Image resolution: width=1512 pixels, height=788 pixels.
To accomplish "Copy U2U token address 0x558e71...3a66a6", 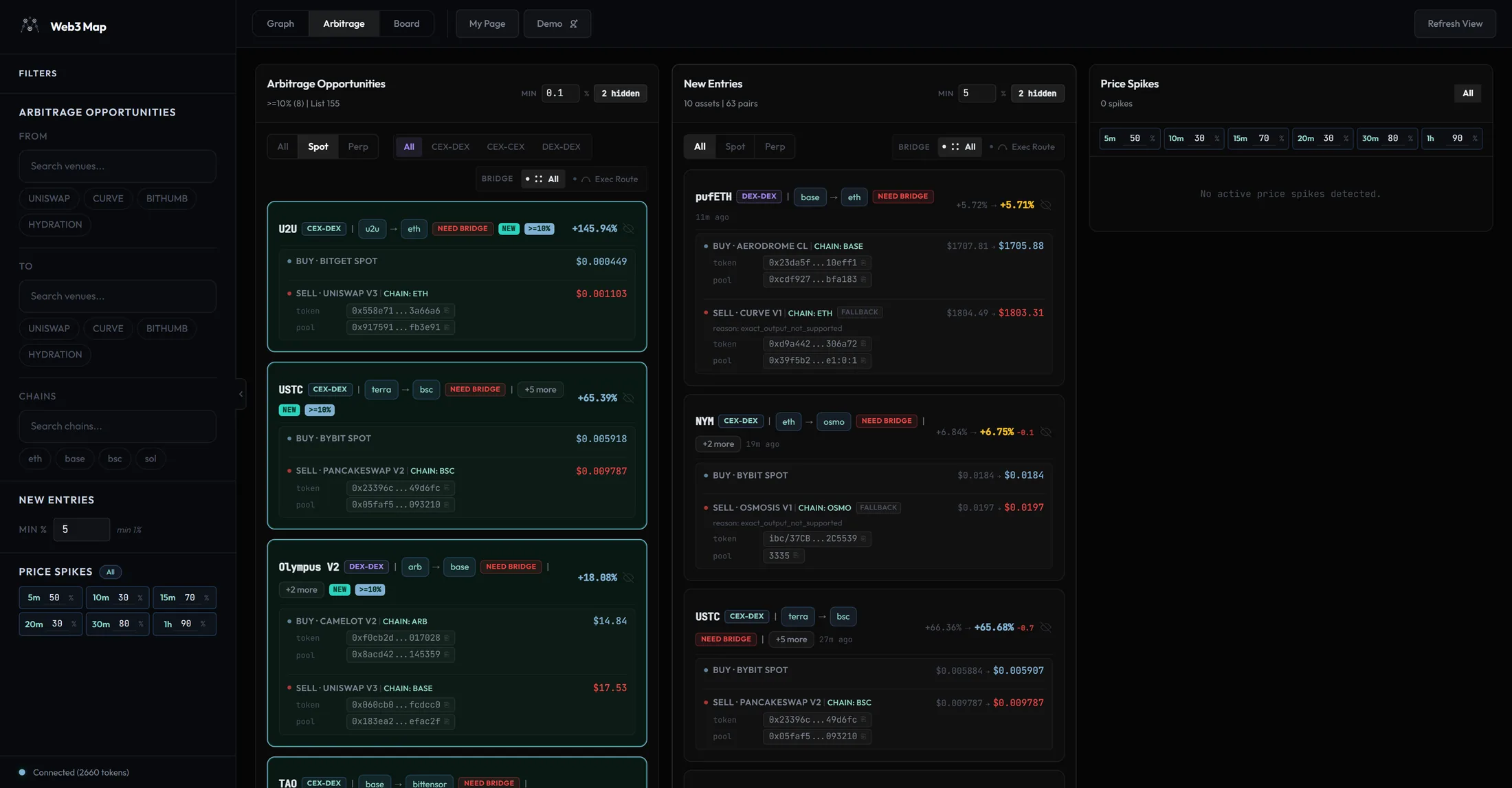I will [446, 311].
